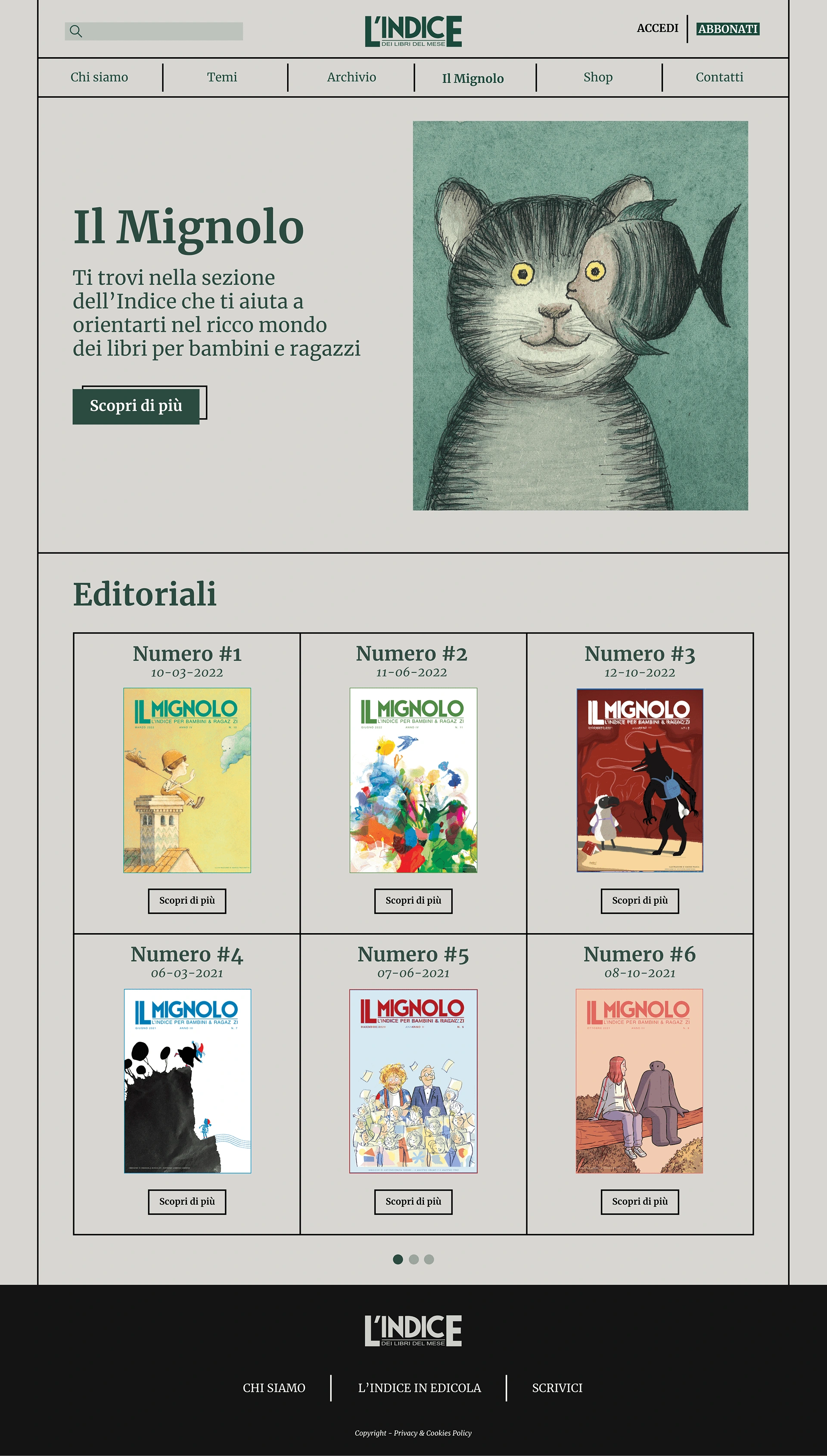The width and height of the screenshot is (827, 1456).
Task: Click the L'Indice logo in the header
Action: (x=413, y=31)
